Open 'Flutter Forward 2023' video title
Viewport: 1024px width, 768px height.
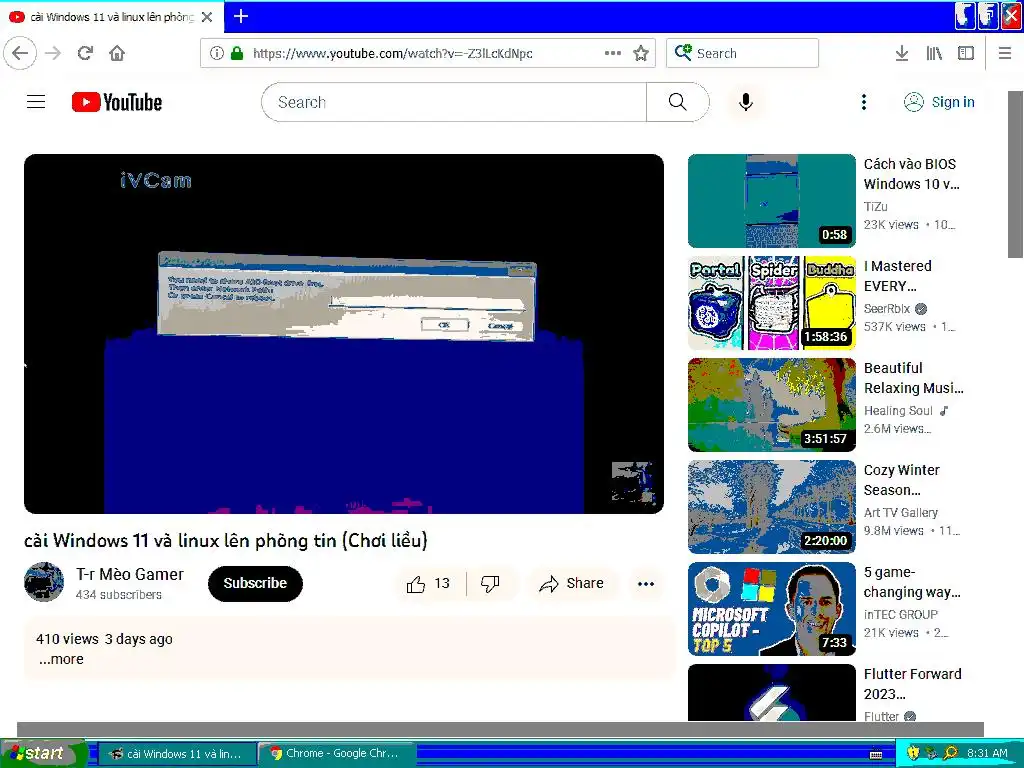point(912,684)
